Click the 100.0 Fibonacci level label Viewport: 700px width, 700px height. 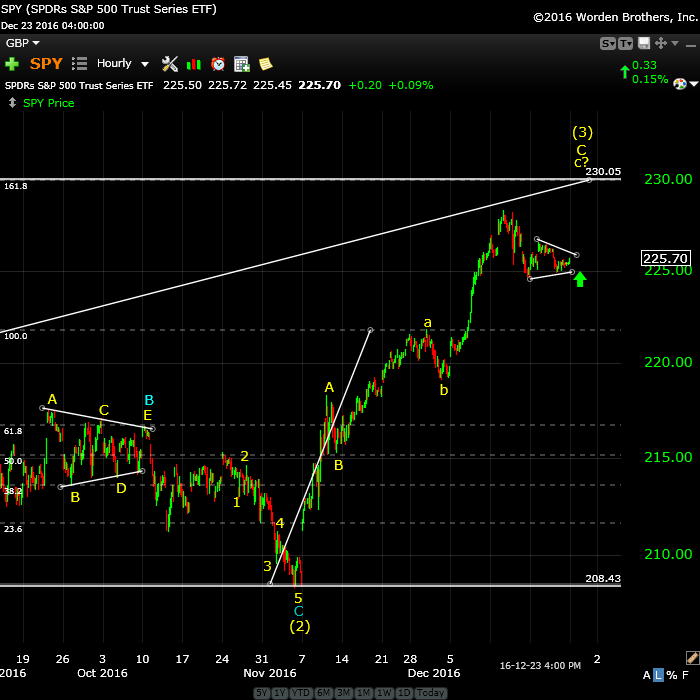pyautogui.click(x=16, y=336)
